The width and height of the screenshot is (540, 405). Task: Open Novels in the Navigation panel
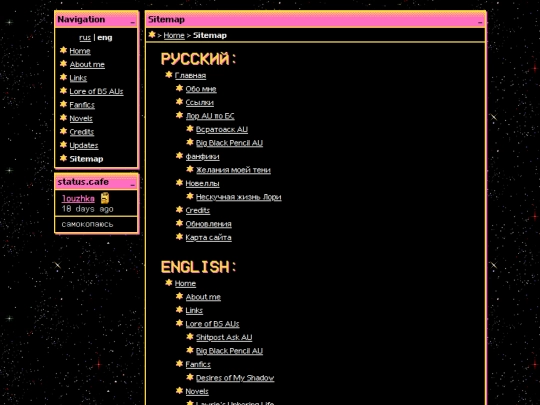[81, 118]
